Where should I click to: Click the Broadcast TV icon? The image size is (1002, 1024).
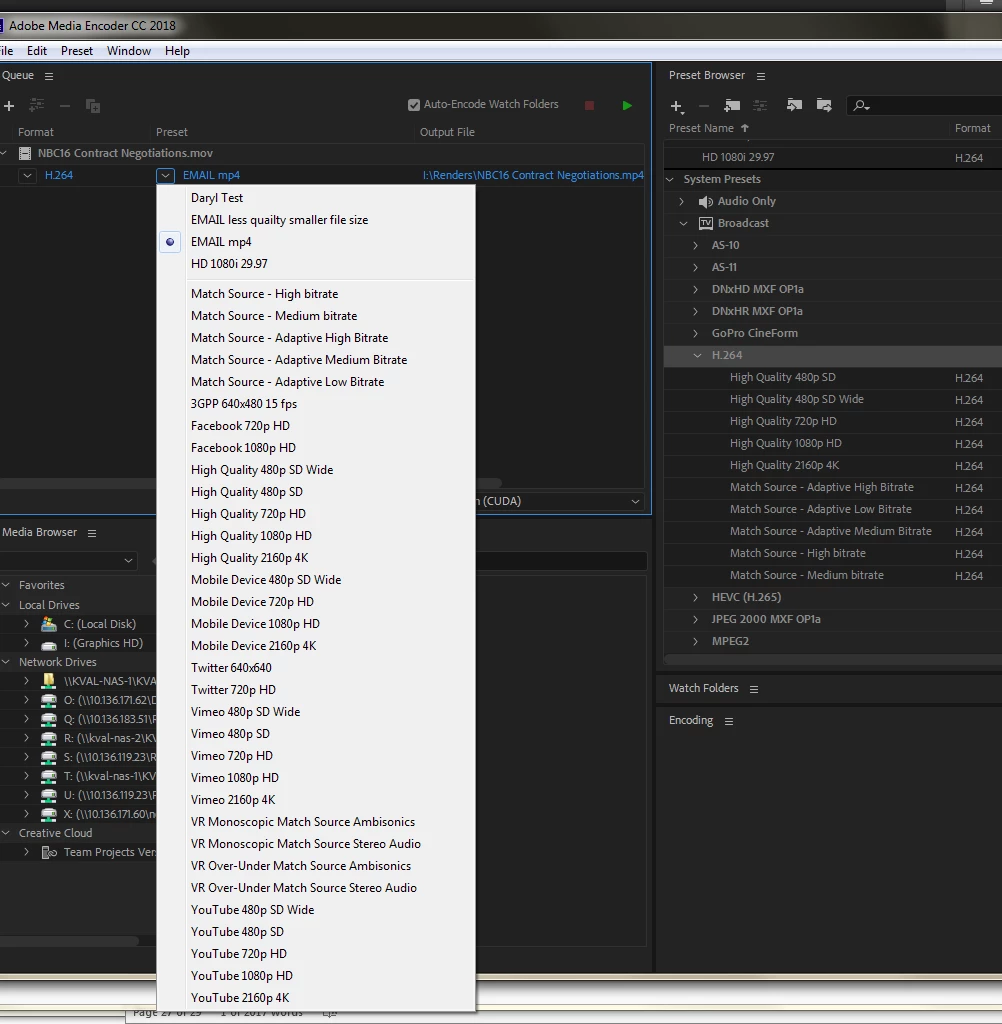(x=706, y=223)
